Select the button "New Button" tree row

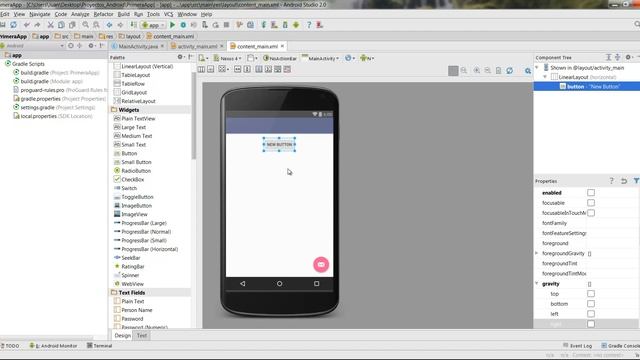587,86
